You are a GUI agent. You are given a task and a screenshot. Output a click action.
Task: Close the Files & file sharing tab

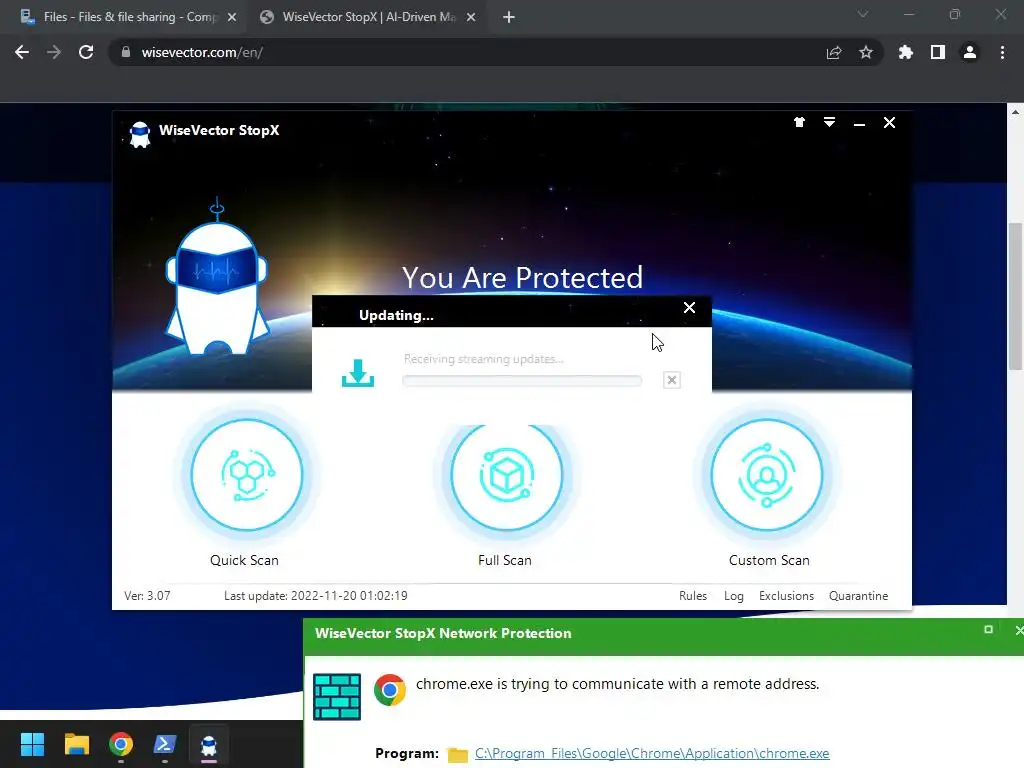coord(232,18)
